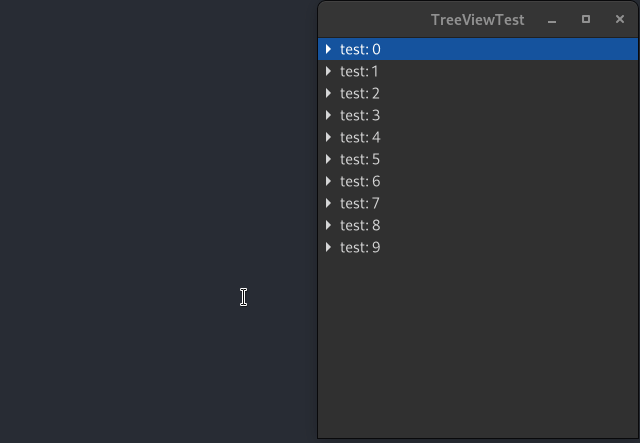The image size is (640, 443).
Task: Expand the test: 8 disclosure arrow
Action: coord(329,225)
